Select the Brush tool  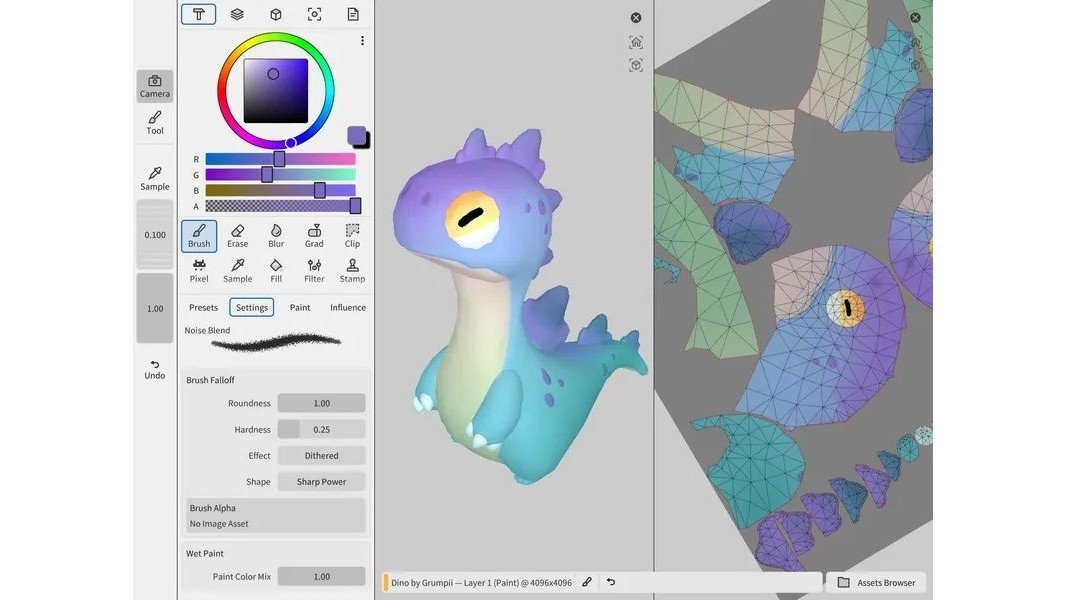tap(199, 236)
